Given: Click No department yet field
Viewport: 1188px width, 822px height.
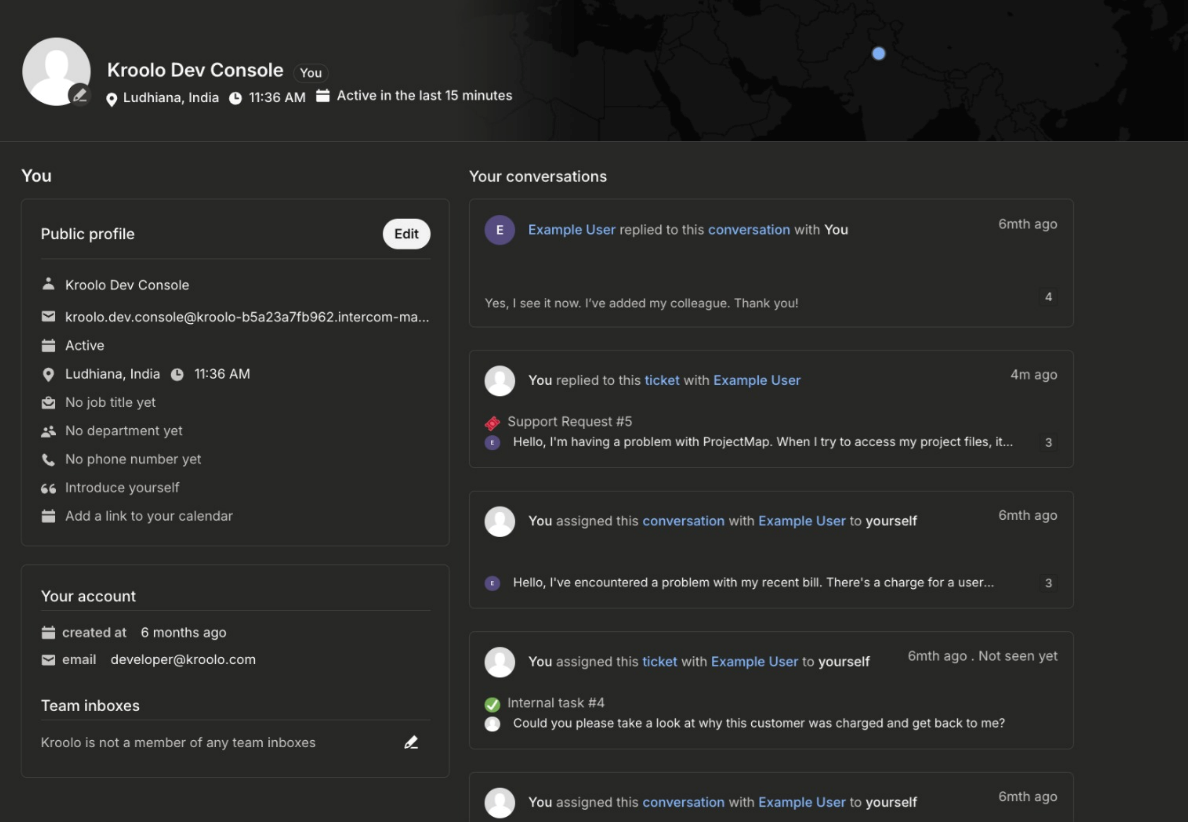Looking at the screenshot, I should pyautogui.click(x=124, y=431).
